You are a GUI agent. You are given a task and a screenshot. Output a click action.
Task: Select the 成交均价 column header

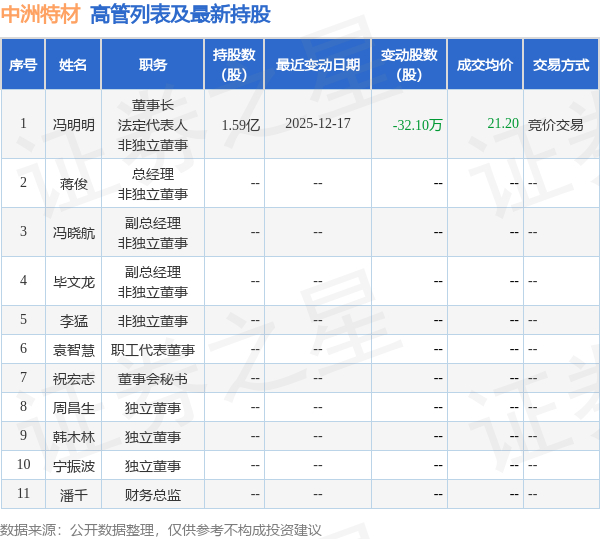point(485,64)
